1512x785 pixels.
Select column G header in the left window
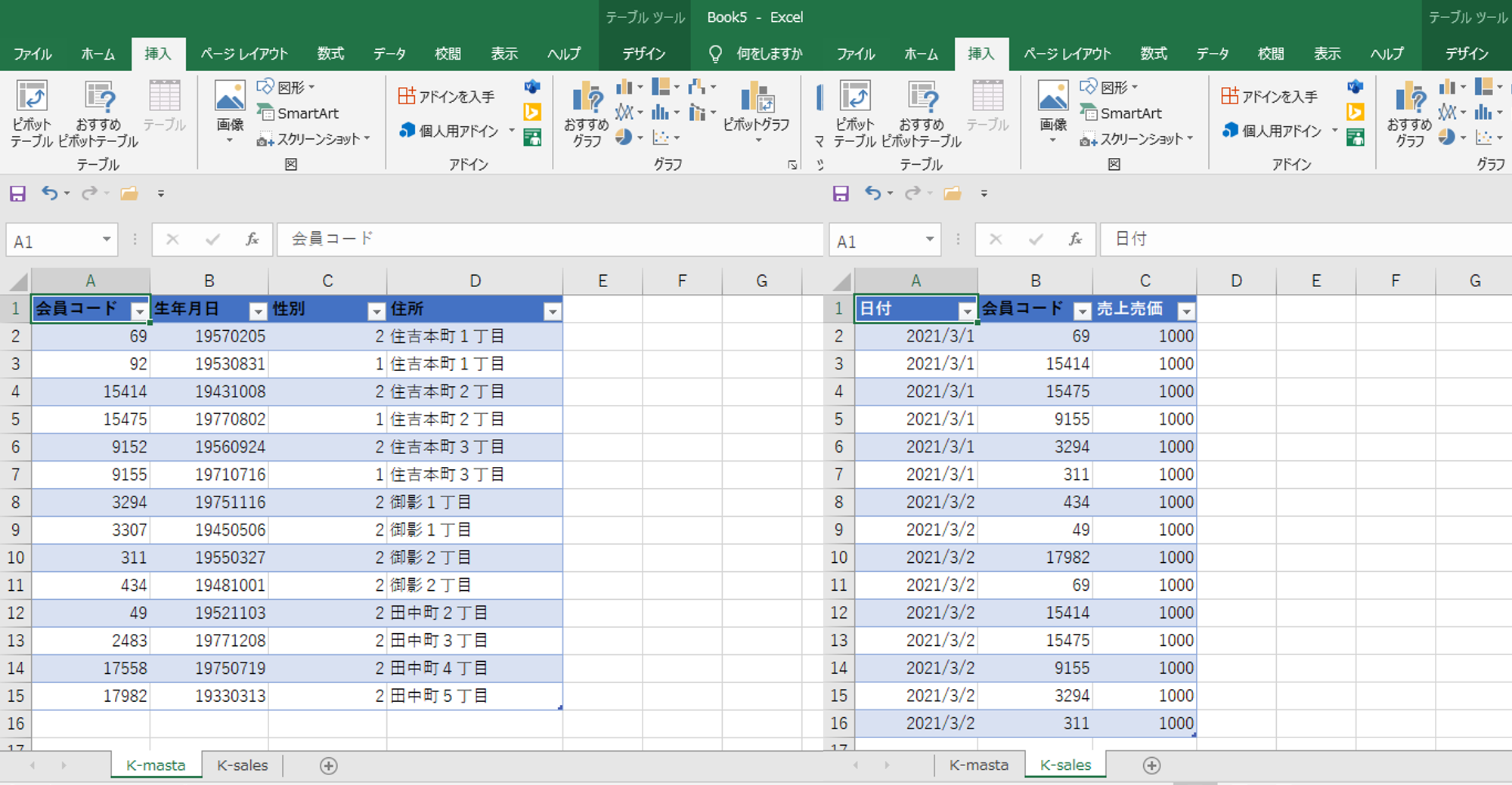pyautogui.click(x=761, y=281)
